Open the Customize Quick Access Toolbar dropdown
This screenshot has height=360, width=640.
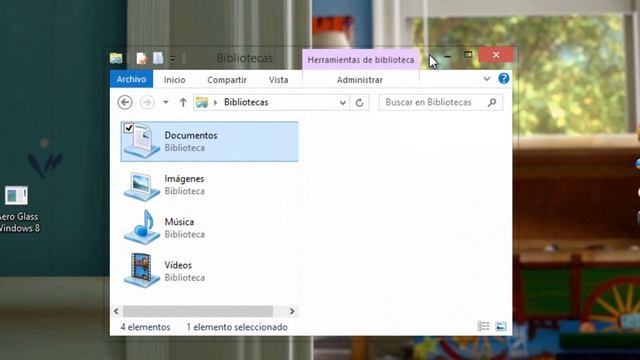click(173, 59)
